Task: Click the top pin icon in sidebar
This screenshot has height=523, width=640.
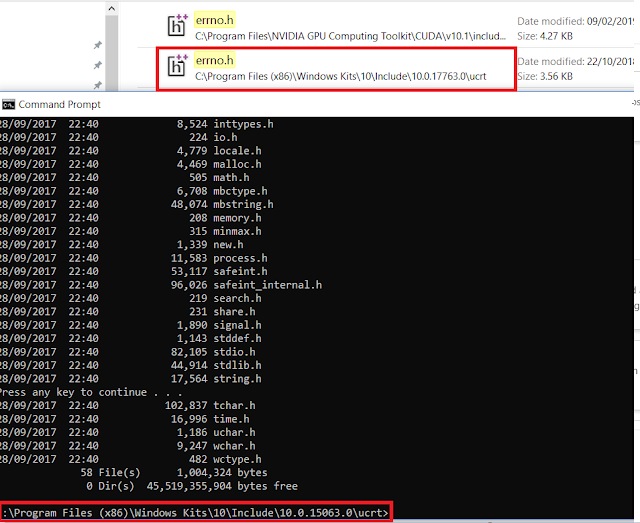Action: pos(98,45)
